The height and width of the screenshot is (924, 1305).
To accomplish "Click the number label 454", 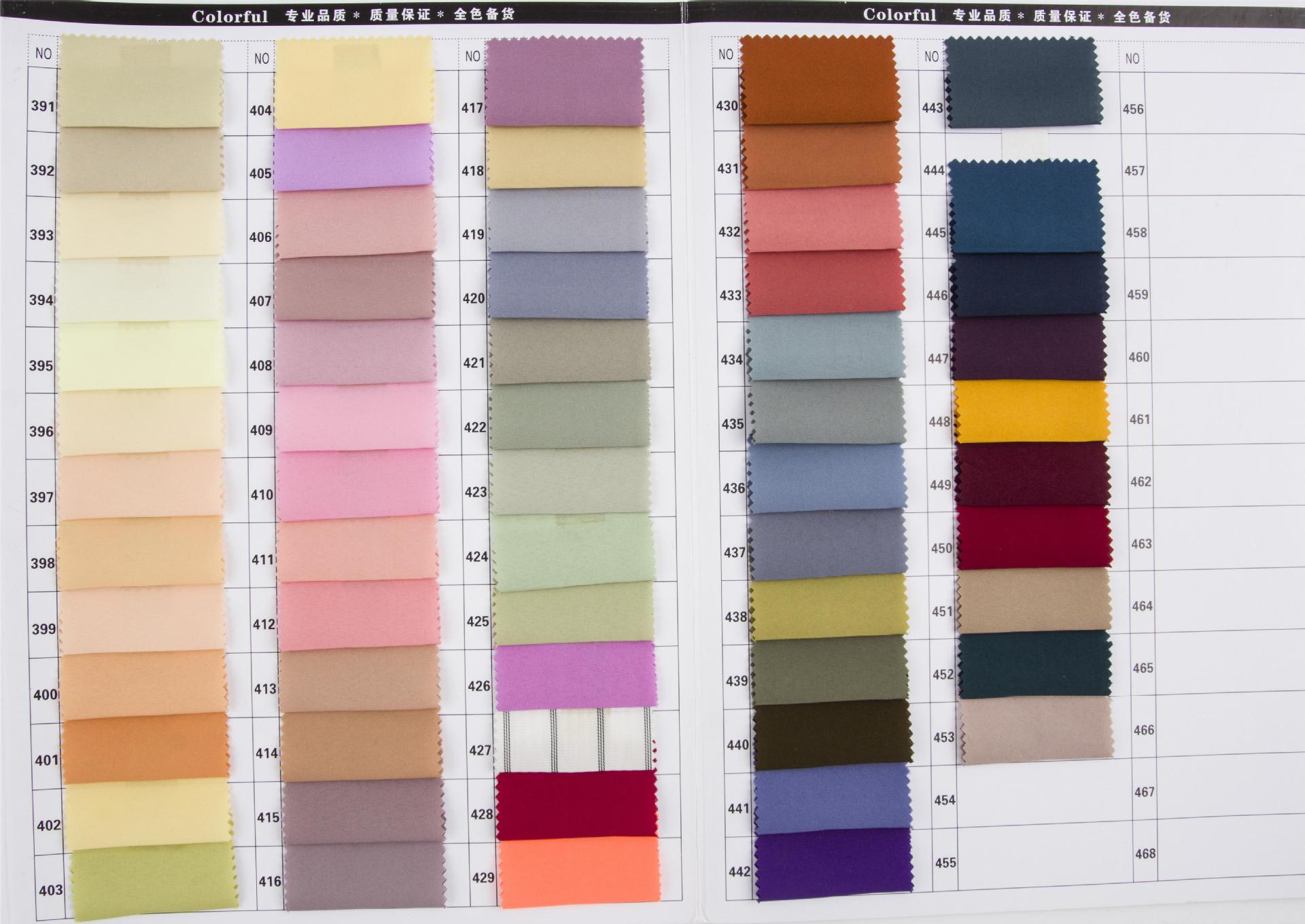I will click(945, 800).
